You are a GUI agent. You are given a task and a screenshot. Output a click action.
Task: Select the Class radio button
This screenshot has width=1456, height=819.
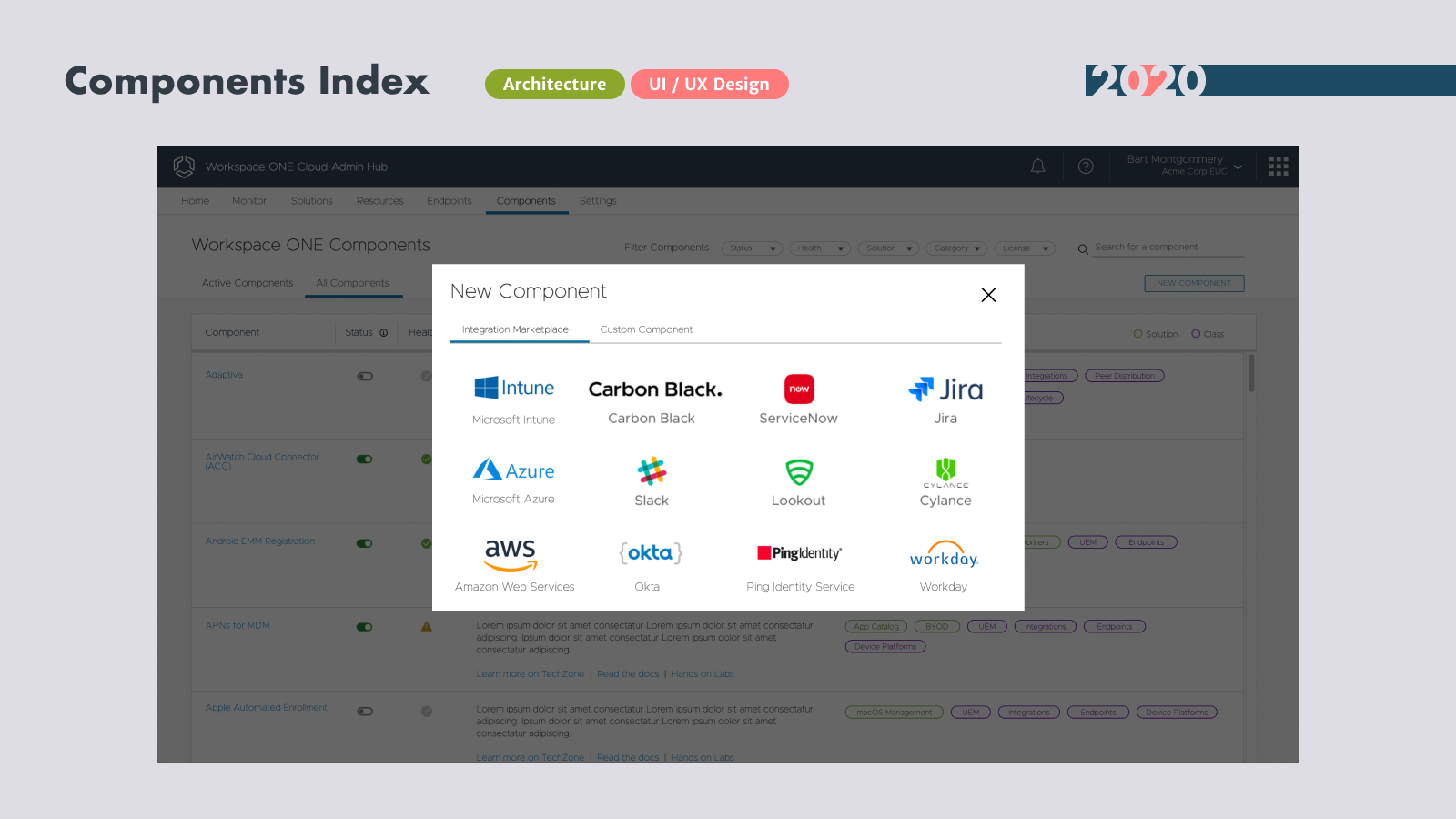point(1196,334)
